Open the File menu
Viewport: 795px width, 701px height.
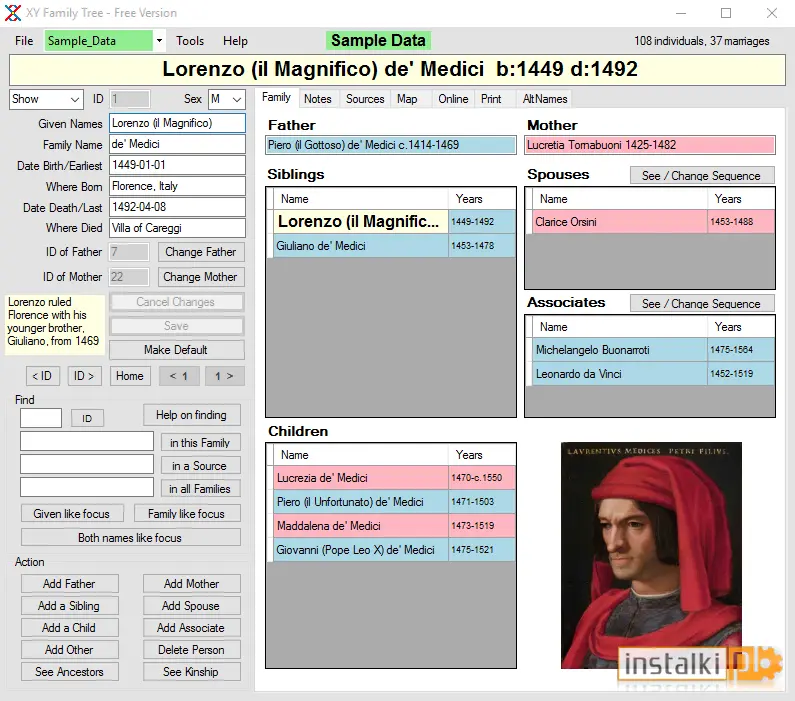(24, 41)
